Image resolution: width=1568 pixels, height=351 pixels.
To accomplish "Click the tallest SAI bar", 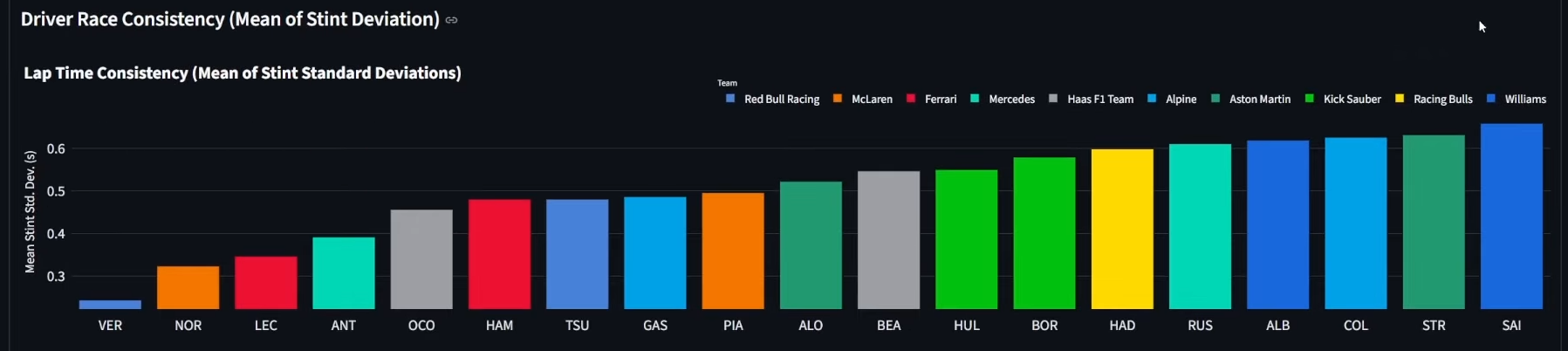I will (x=1511, y=217).
